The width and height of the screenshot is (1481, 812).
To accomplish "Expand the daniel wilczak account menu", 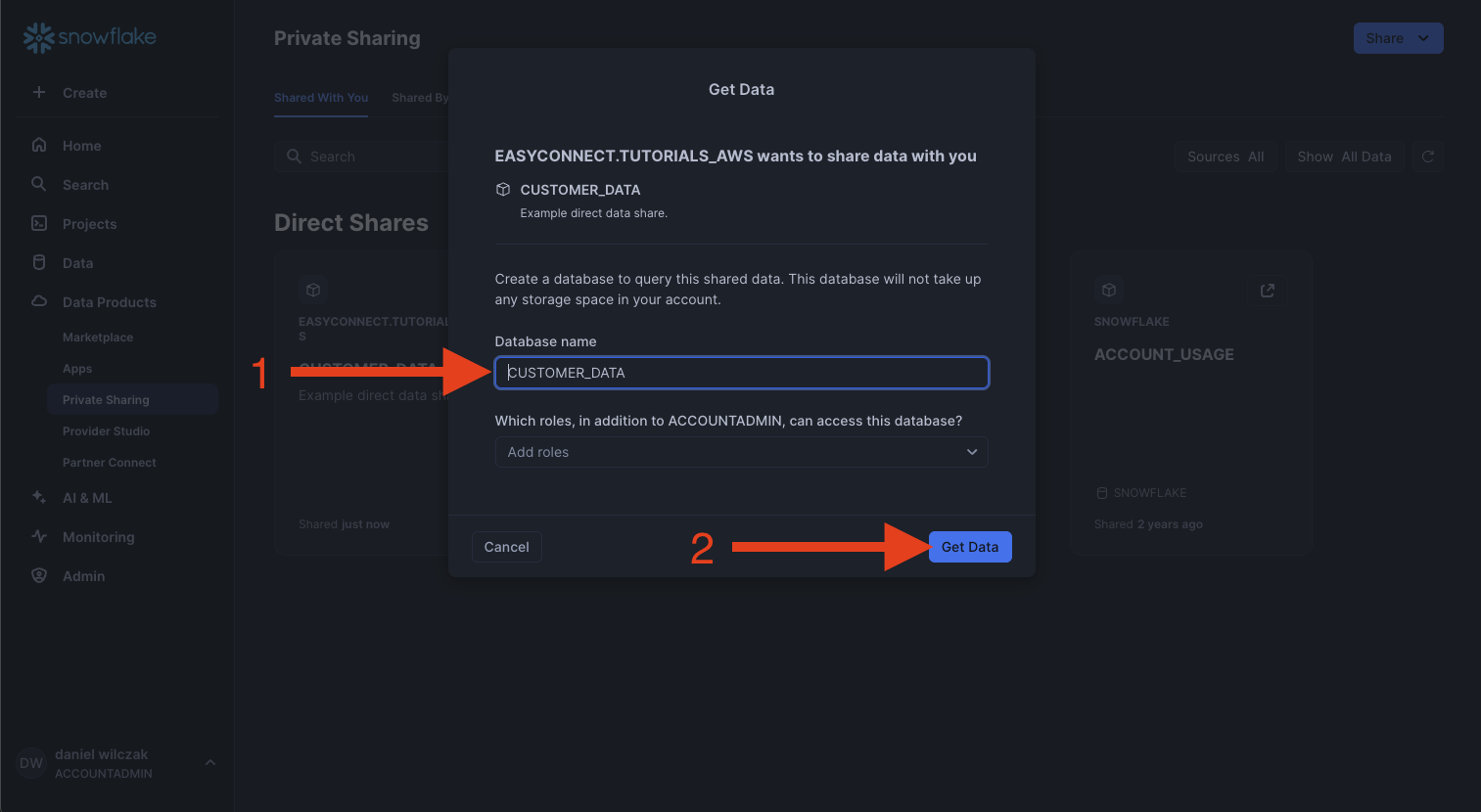I will pos(209,763).
